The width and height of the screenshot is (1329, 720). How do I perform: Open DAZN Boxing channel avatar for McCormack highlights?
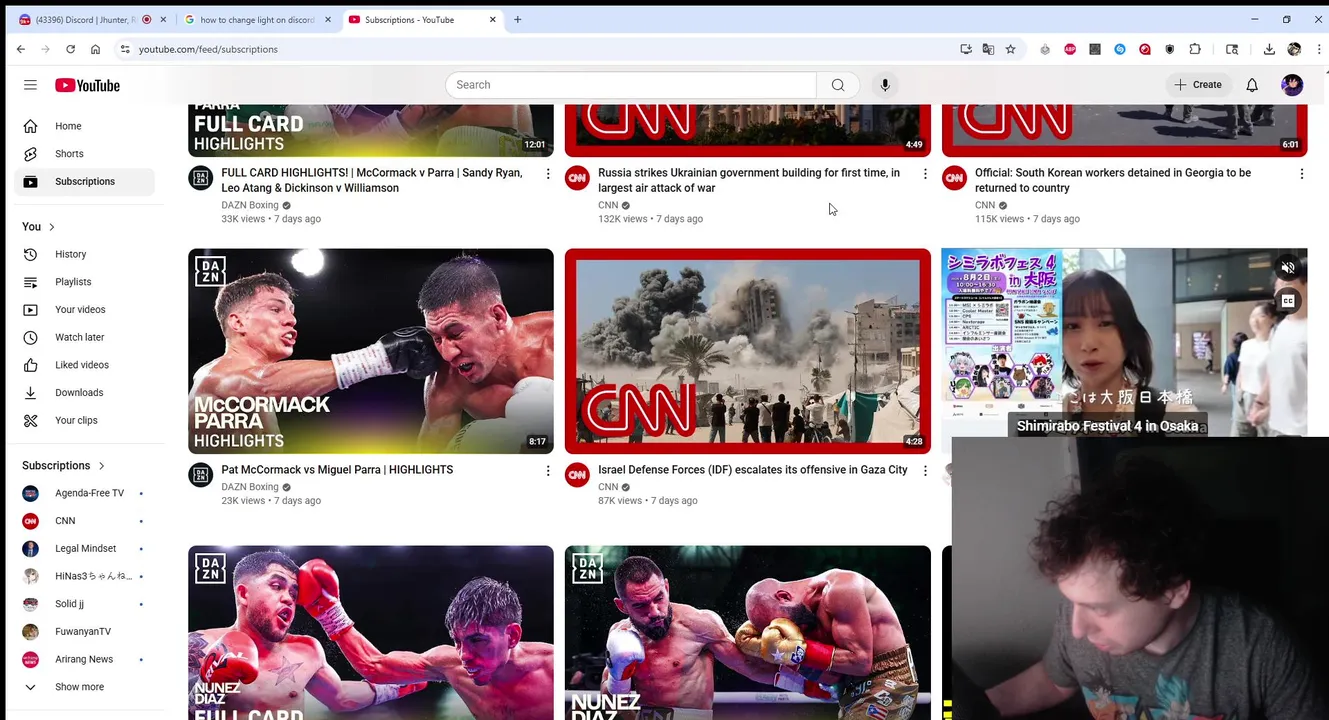point(201,475)
